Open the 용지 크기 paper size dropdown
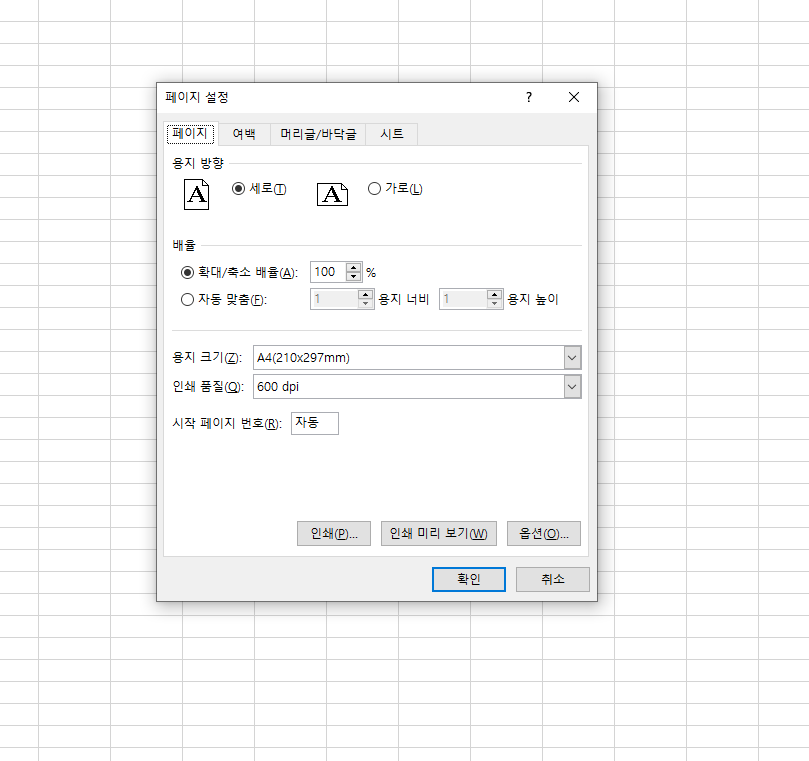 click(572, 358)
